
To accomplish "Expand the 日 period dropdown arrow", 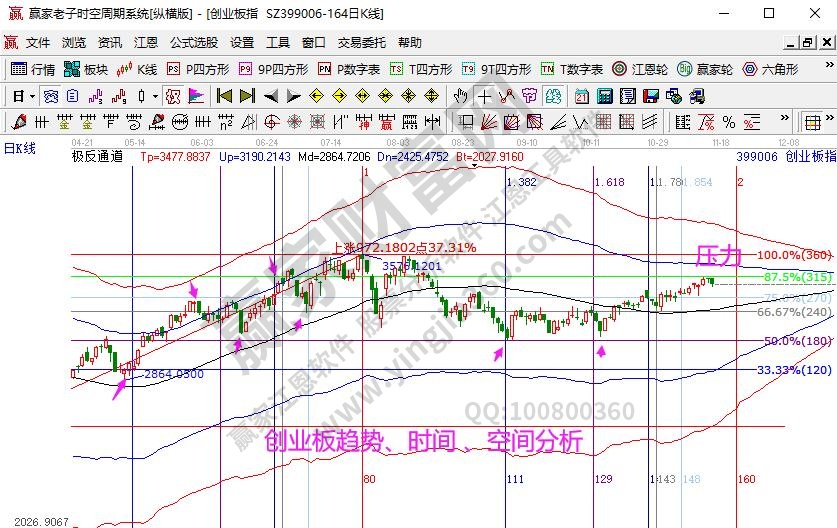I will click(32, 96).
